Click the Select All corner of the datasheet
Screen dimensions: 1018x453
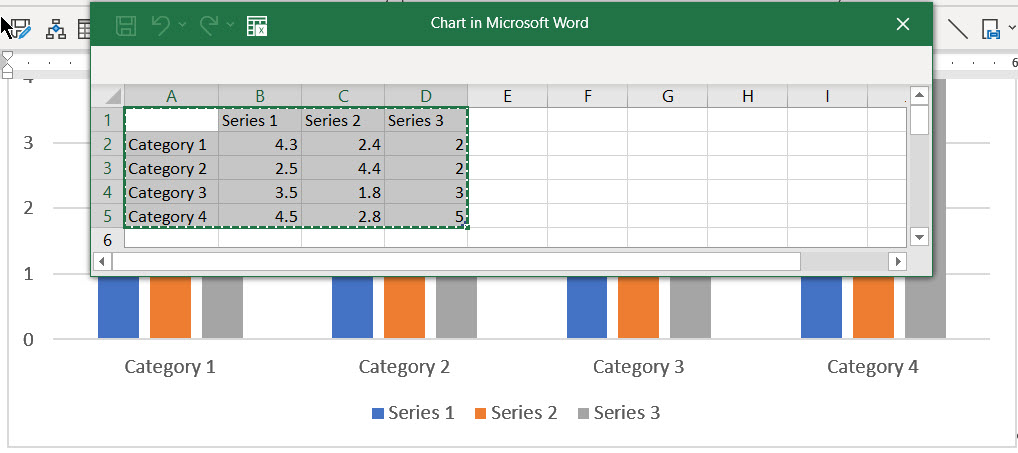tap(108, 96)
